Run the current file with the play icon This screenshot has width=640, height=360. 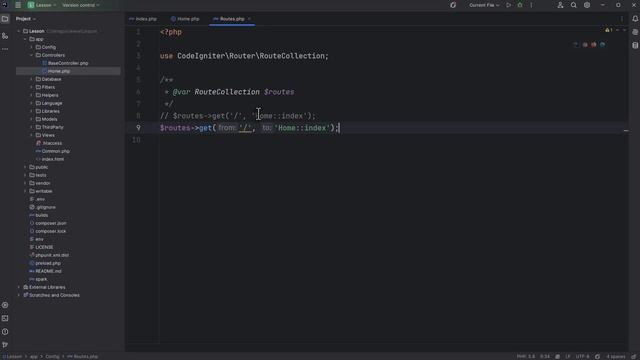(509, 5)
